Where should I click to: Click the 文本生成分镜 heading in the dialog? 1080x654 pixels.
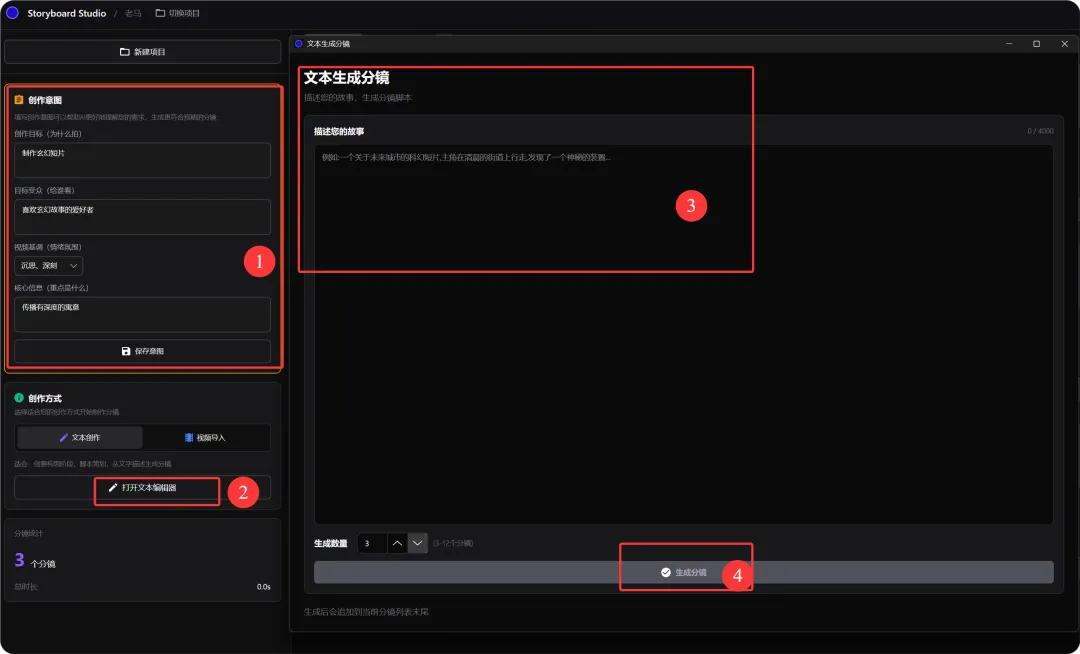(346, 78)
